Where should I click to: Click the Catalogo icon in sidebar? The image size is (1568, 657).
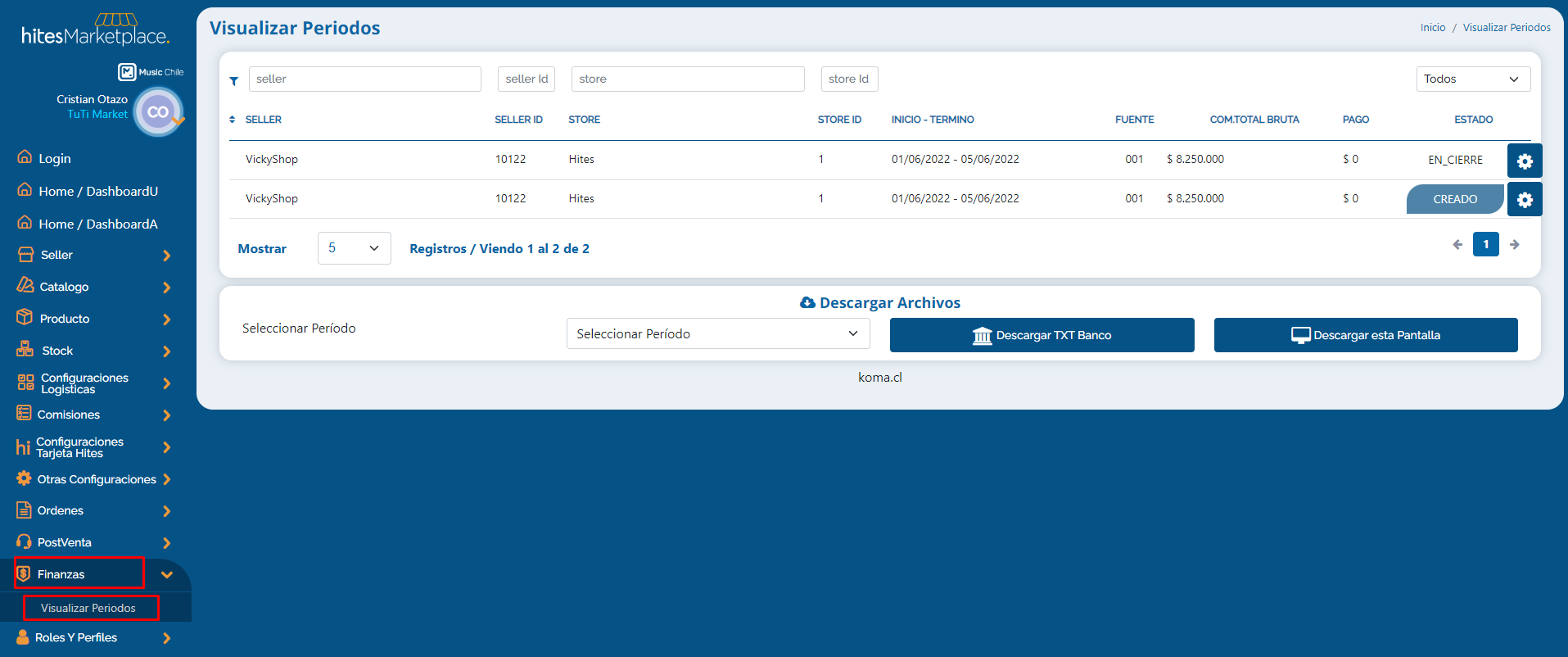(x=25, y=286)
